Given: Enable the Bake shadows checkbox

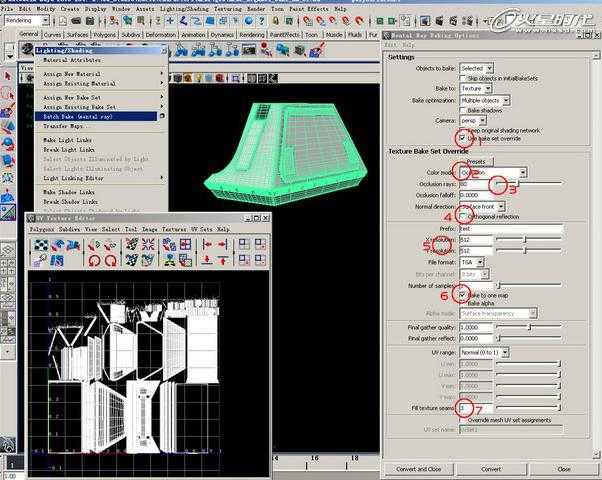Looking at the screenshot, I should tap(463, 110).
